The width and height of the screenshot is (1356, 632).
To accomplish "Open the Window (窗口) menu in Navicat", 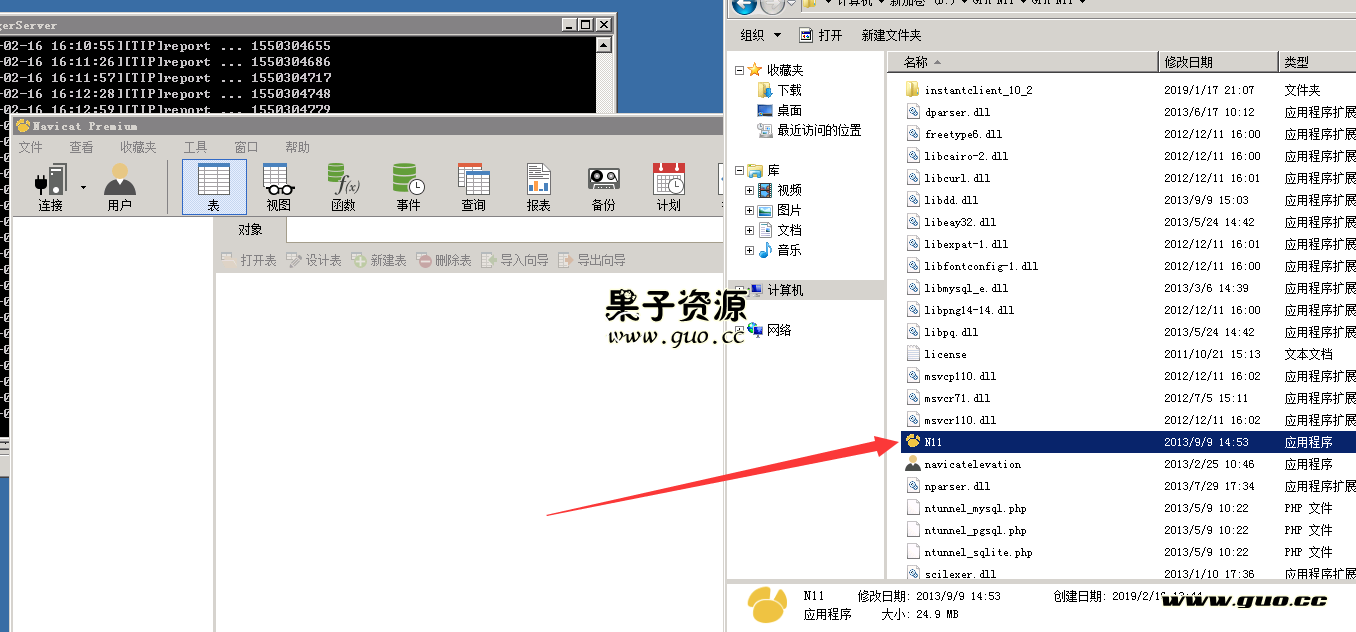I will pos(246,147).
